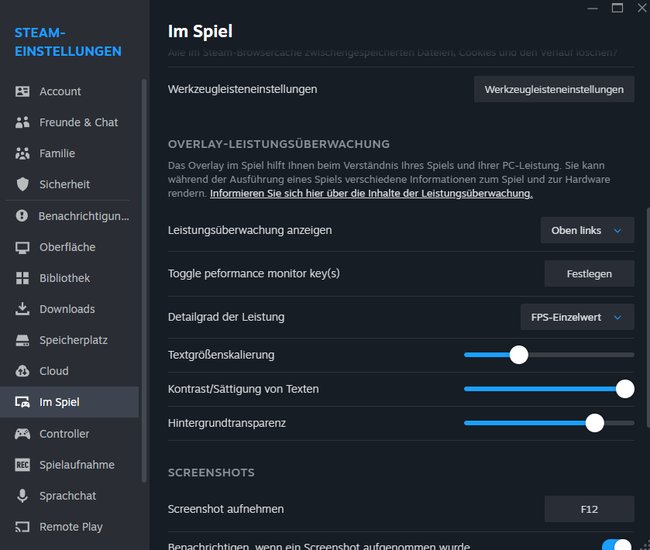
Task: Close the Steam settings window
Action: pyautogui.click(x=642, y=8)
